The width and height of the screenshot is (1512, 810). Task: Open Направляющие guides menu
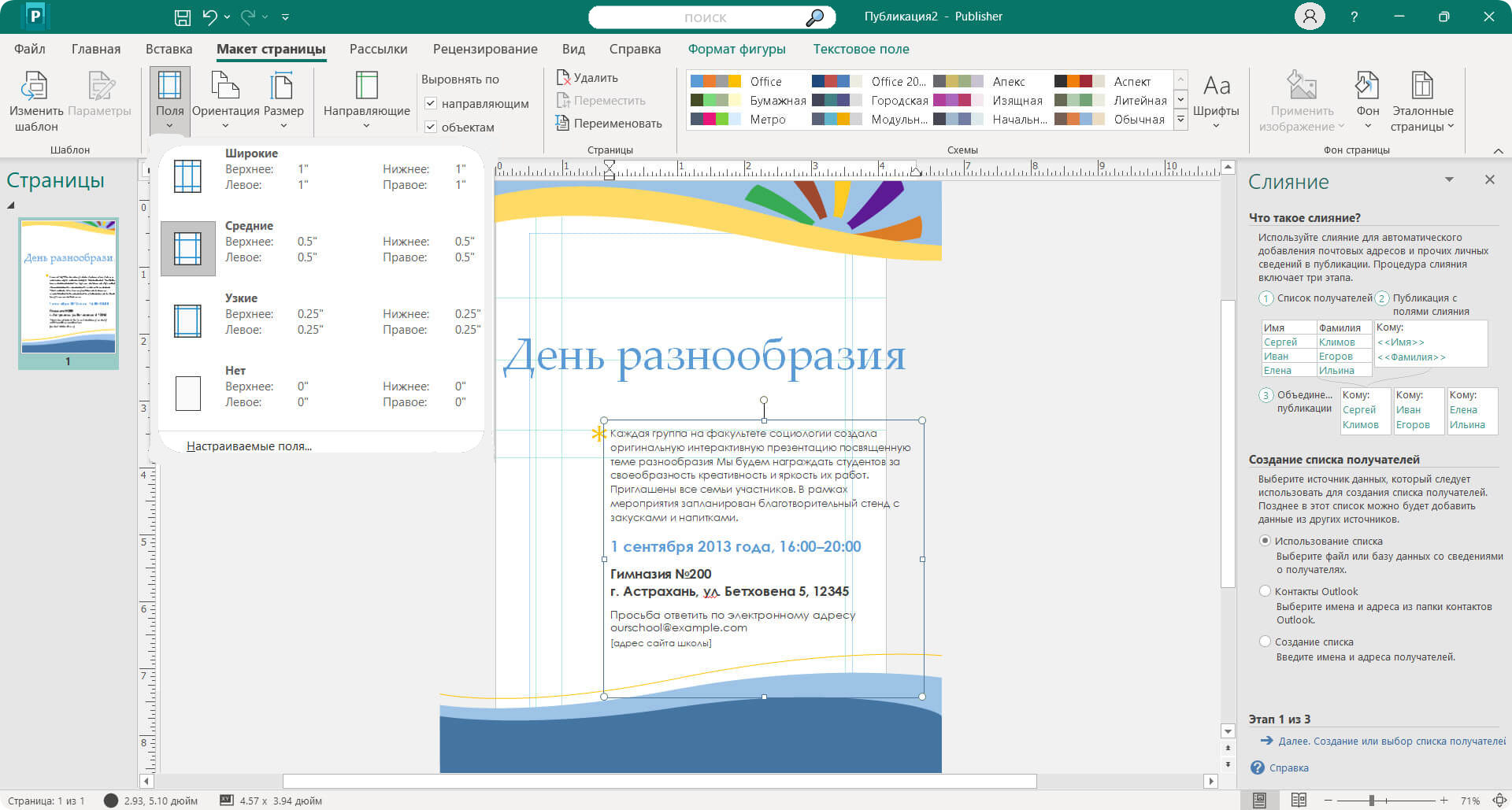[366, 102]
